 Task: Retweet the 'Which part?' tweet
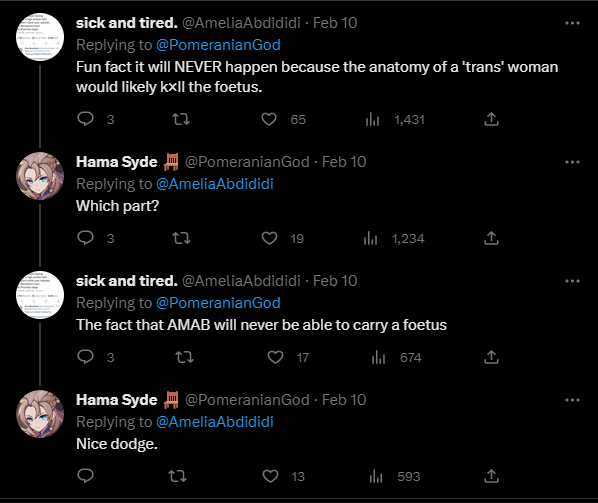pyautogui.click(x=181, y=238)
